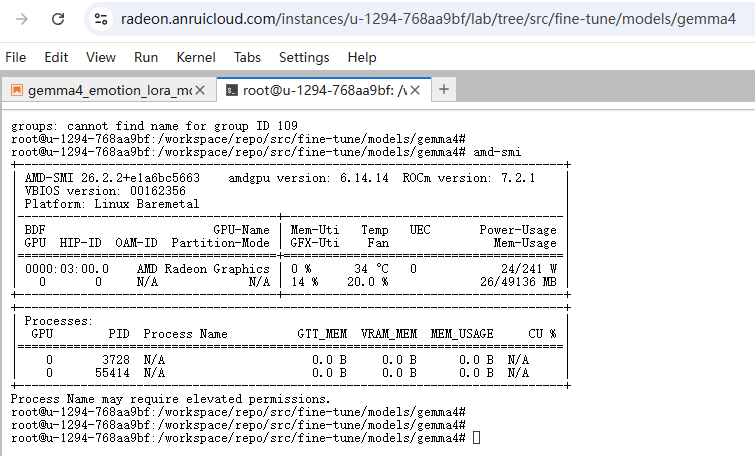Click 'VBIOS version: 00162356' text
Screen dimensions: 755x456
point(105,191)
